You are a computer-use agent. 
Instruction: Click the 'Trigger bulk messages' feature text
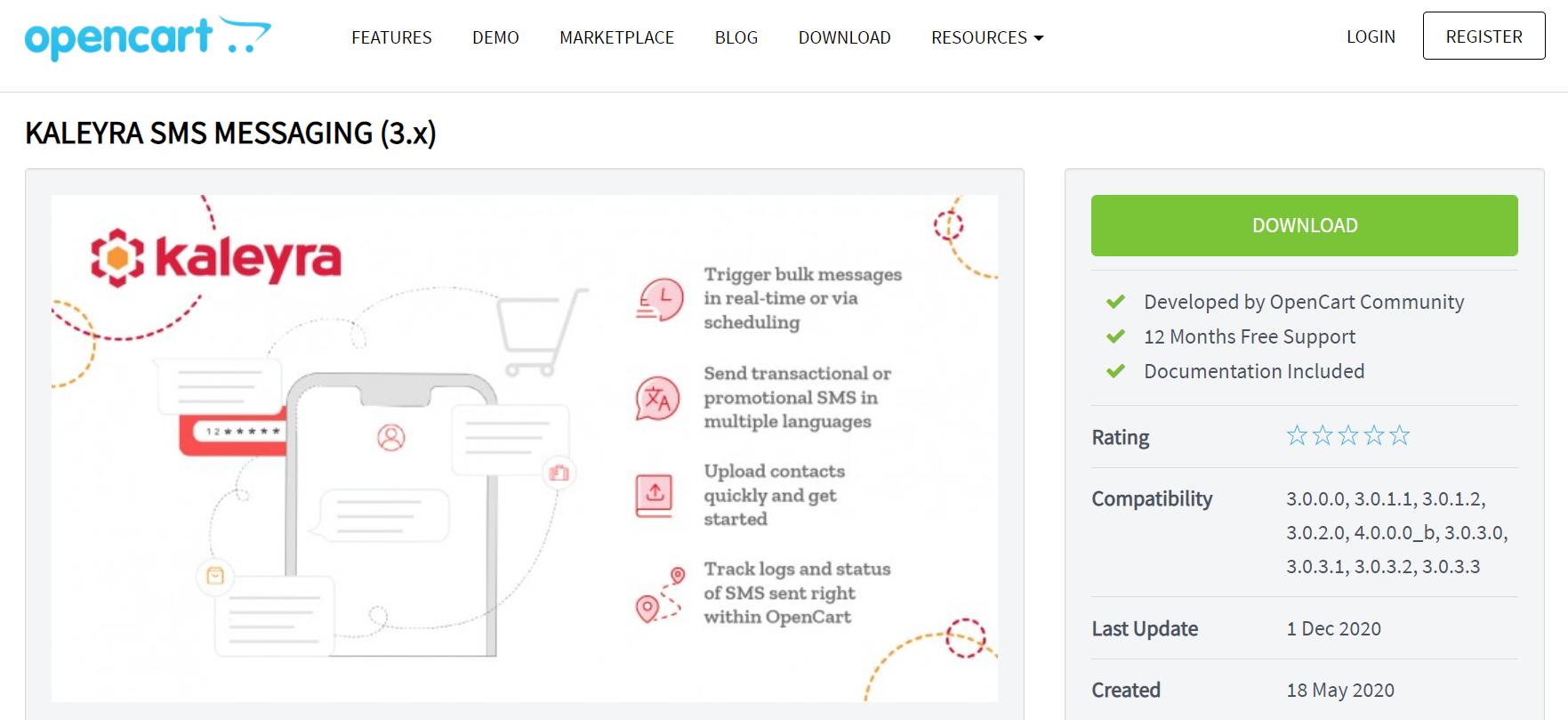pos(802,298)
